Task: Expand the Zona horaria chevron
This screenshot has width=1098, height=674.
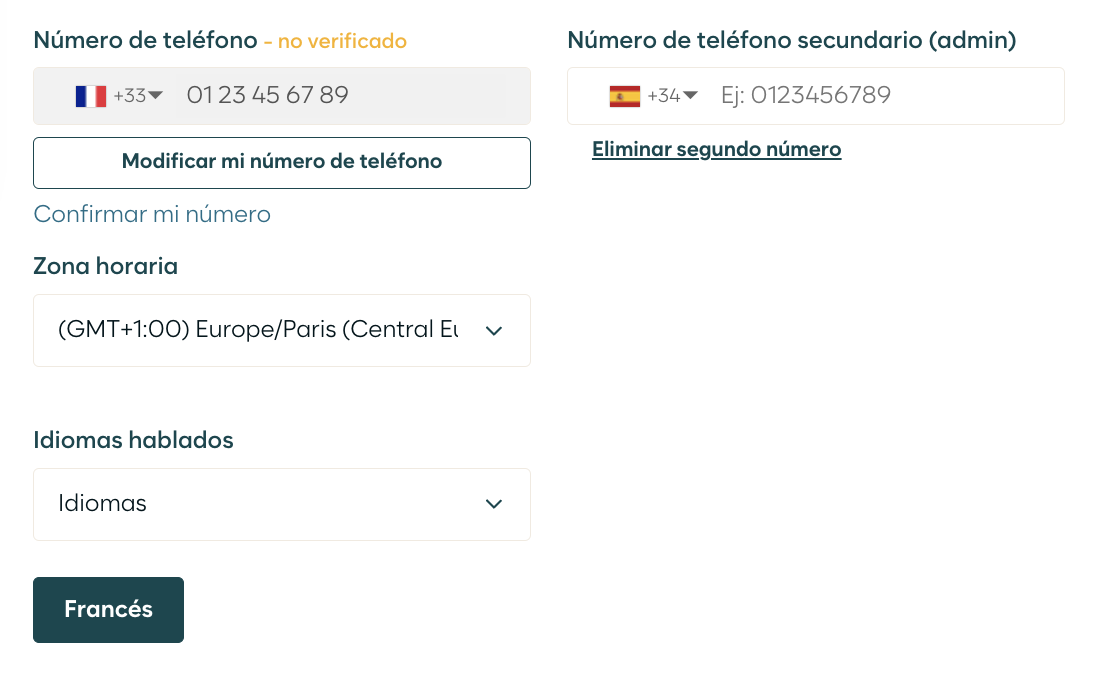Action: (494, 331)
